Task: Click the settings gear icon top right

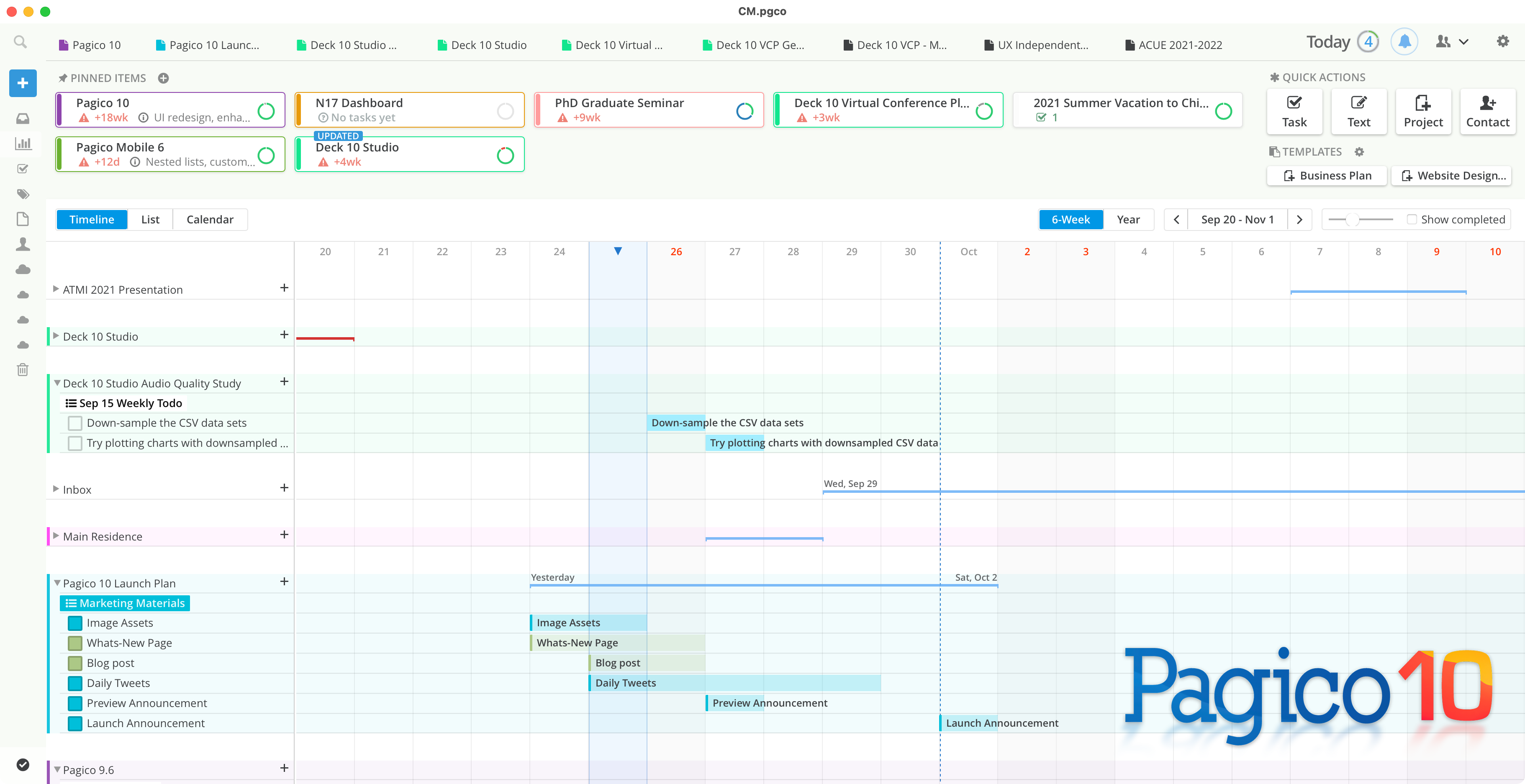Action: (x=1502, y=41)
